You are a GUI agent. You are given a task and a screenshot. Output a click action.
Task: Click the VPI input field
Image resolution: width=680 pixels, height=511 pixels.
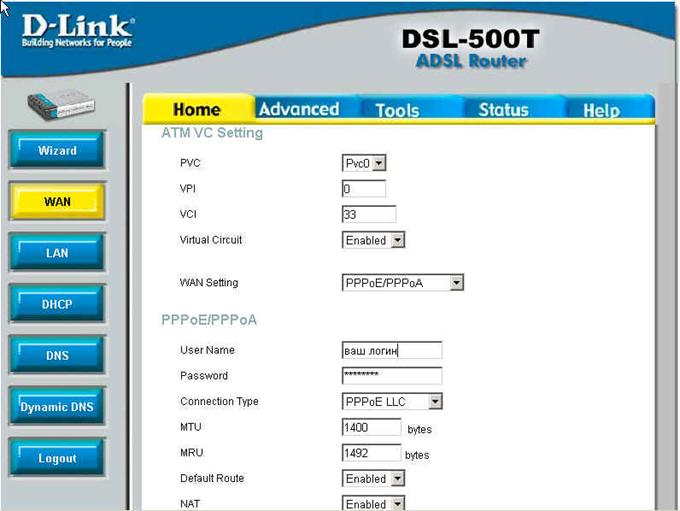pyautogui.click(x=364, y=189)
